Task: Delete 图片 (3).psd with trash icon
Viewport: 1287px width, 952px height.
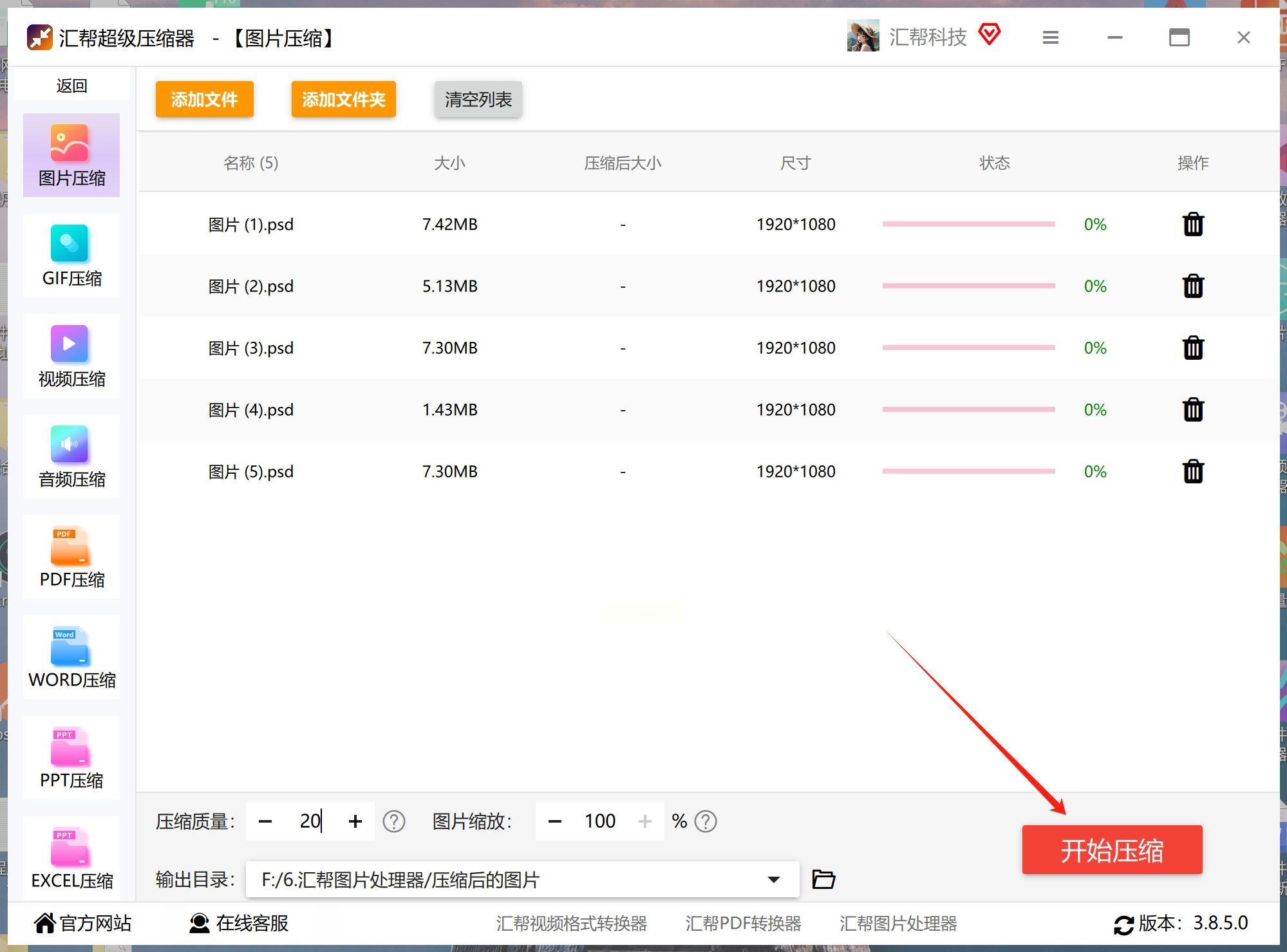Action: (1192, 348)
